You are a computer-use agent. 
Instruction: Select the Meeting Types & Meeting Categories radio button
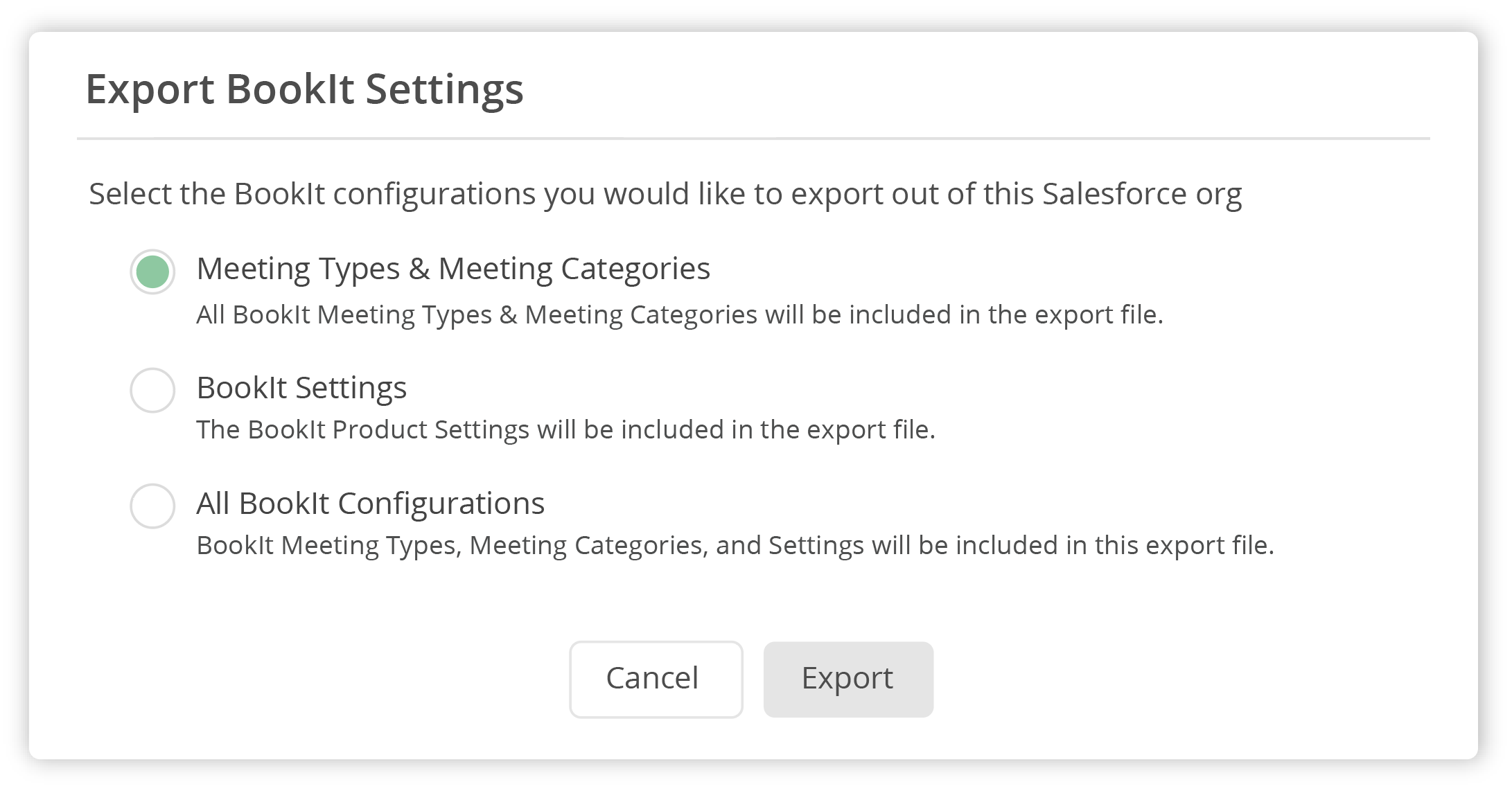coord(152,272)
